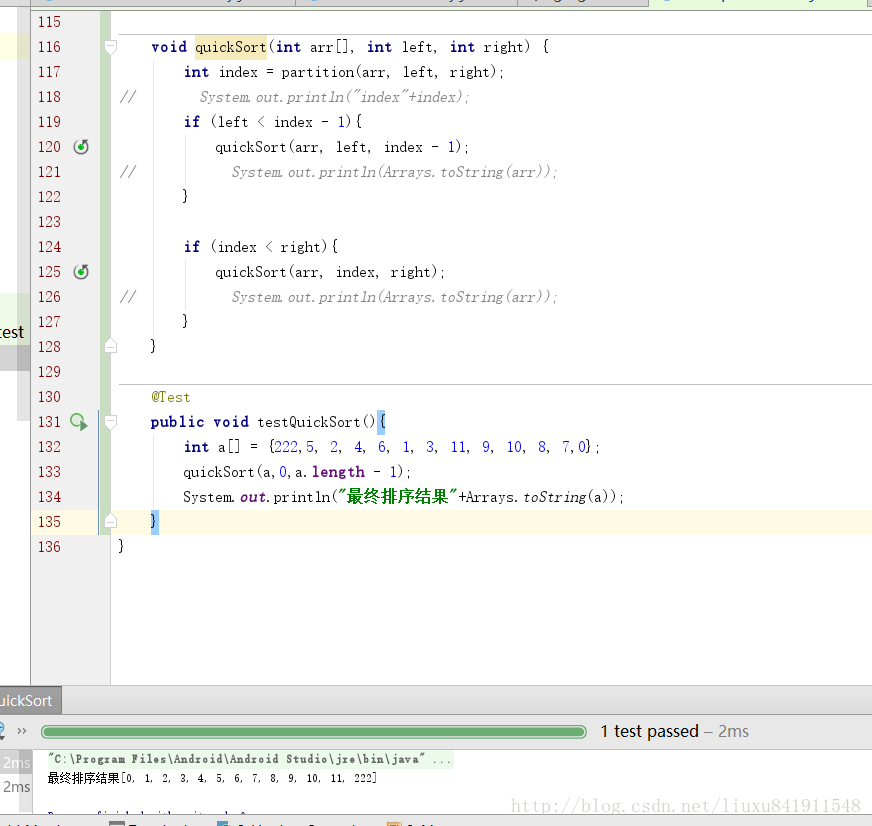Click the string literal "最终排序结果" in code
Screen dimensions: 872x826
[x=398, y=497]
